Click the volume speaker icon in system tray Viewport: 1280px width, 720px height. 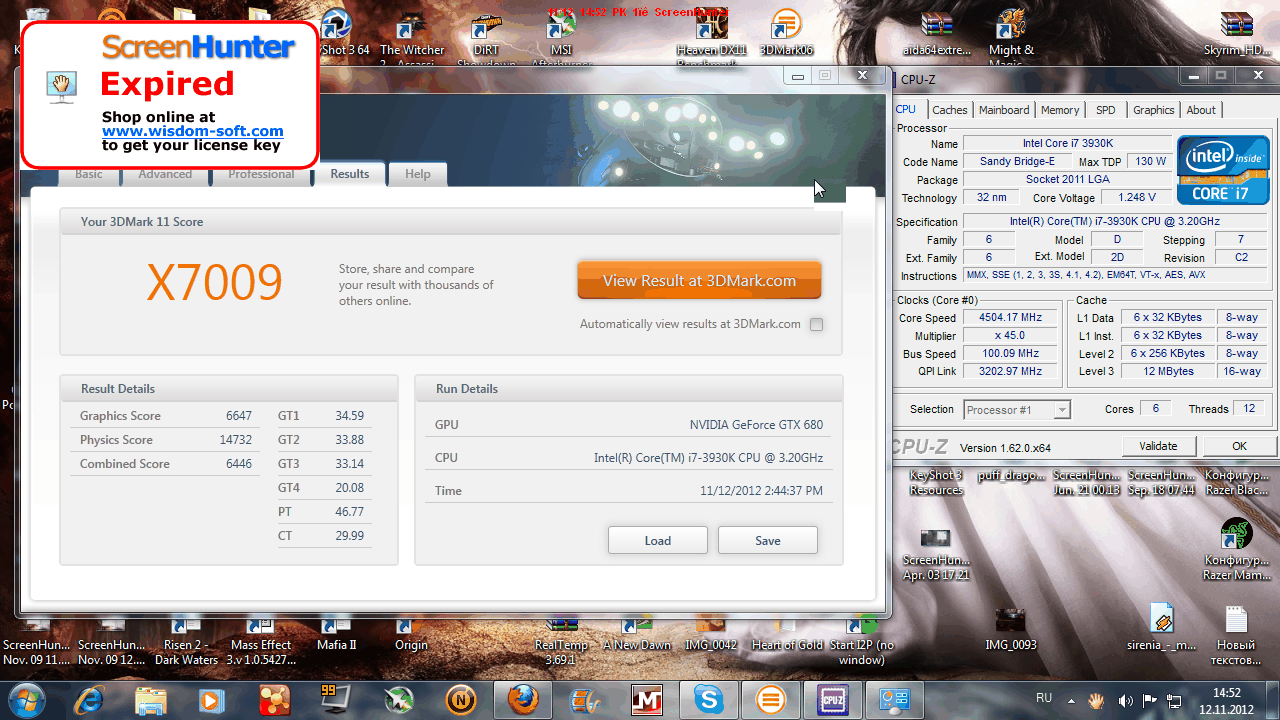(x=1125, y=700)
